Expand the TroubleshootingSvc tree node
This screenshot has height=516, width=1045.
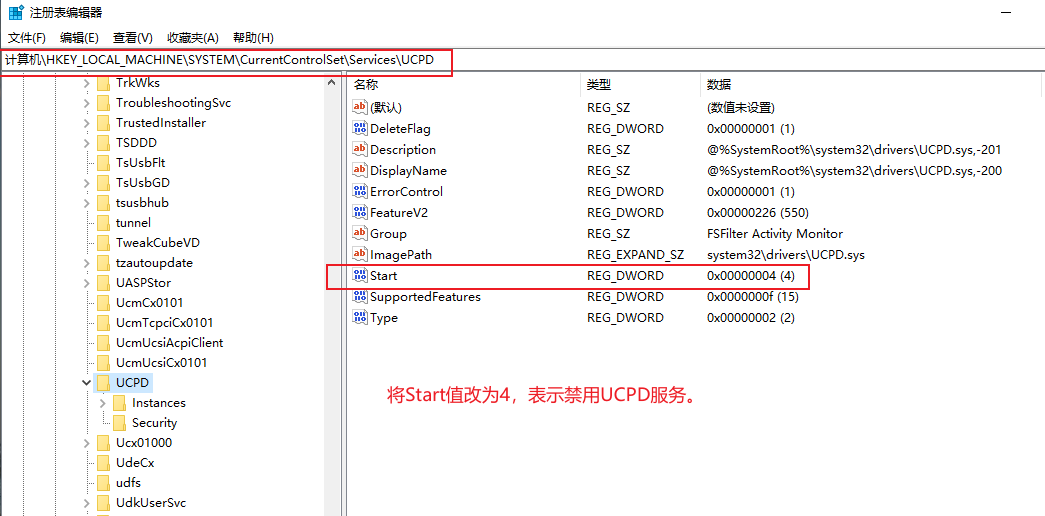pos(87,103)
